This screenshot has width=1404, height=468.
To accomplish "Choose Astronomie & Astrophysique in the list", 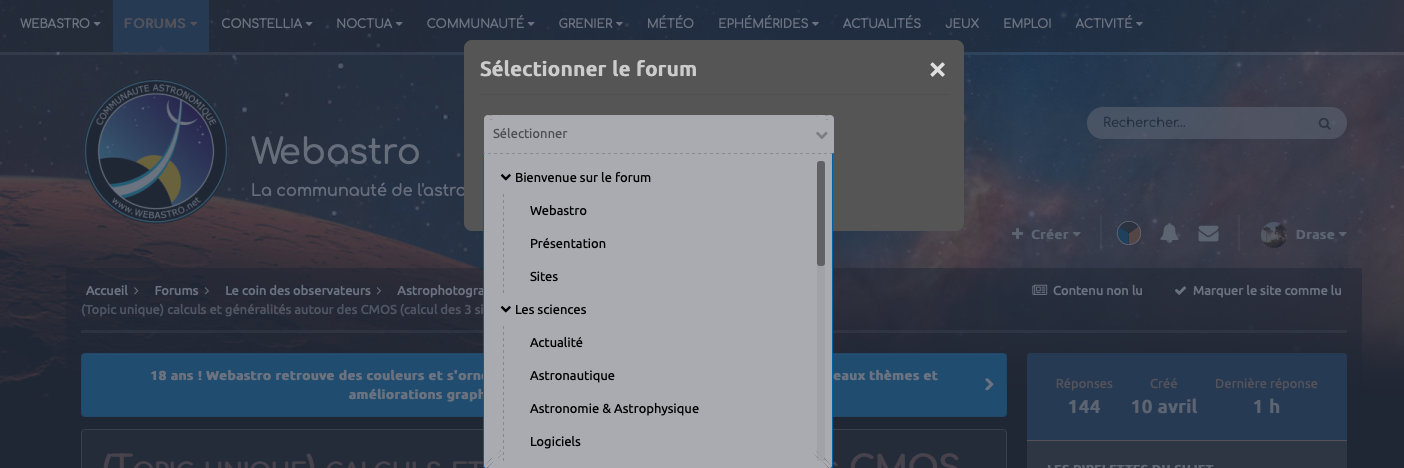I will [614, 408].
